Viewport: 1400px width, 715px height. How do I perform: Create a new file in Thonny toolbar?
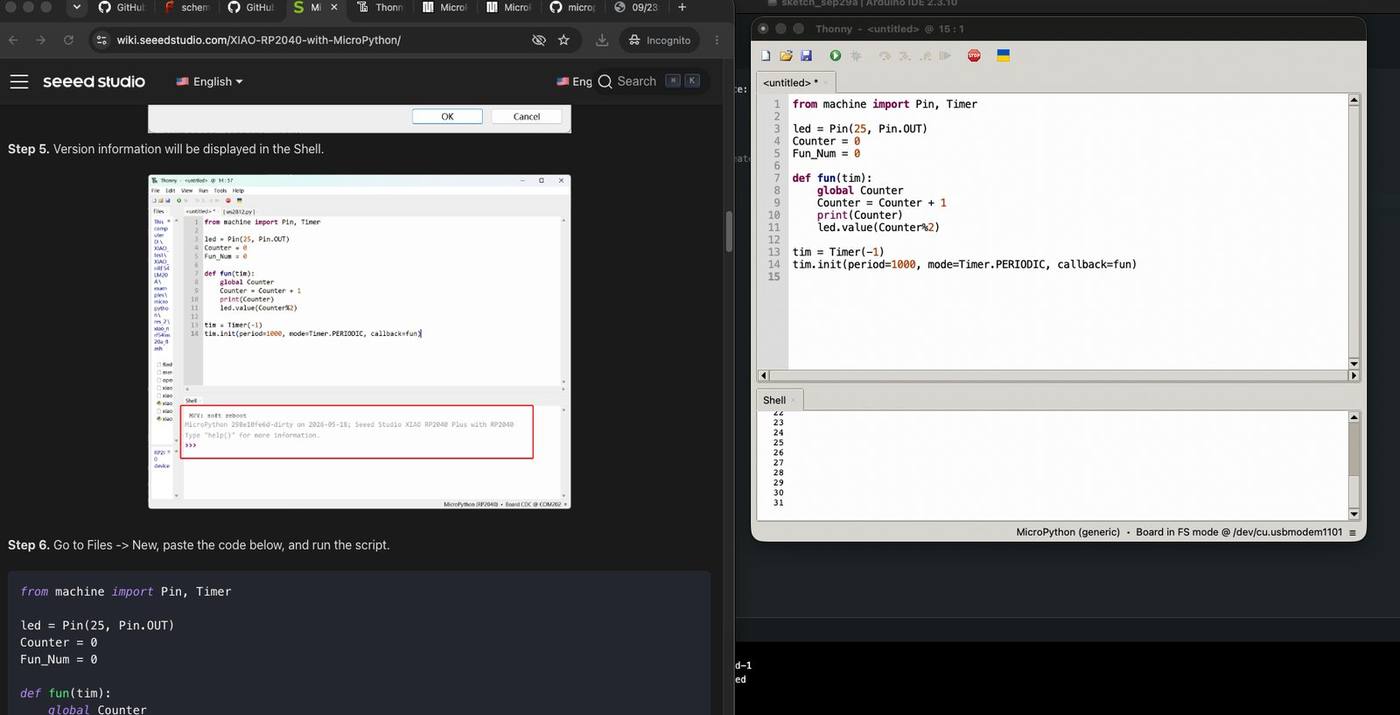click(x=766, y=56)
